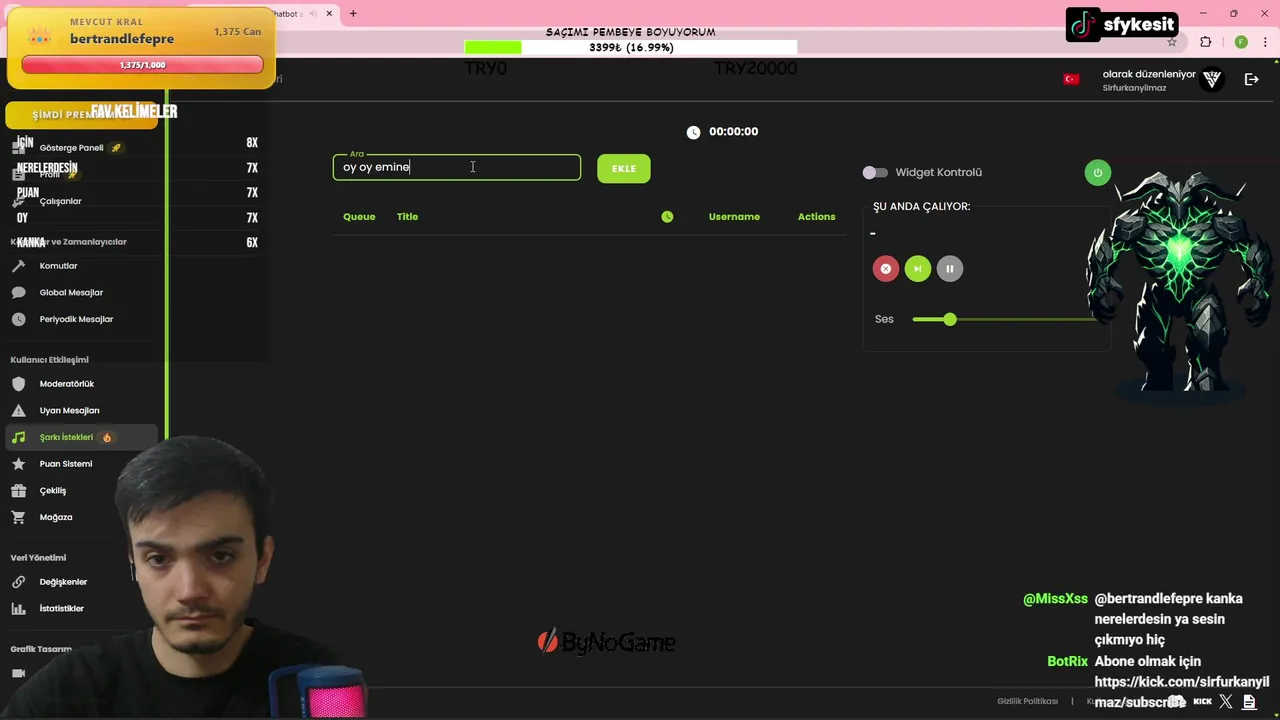Open the Turkish flag language selector
This screenshot has width=1280, height=720.
pos(1071,79)
